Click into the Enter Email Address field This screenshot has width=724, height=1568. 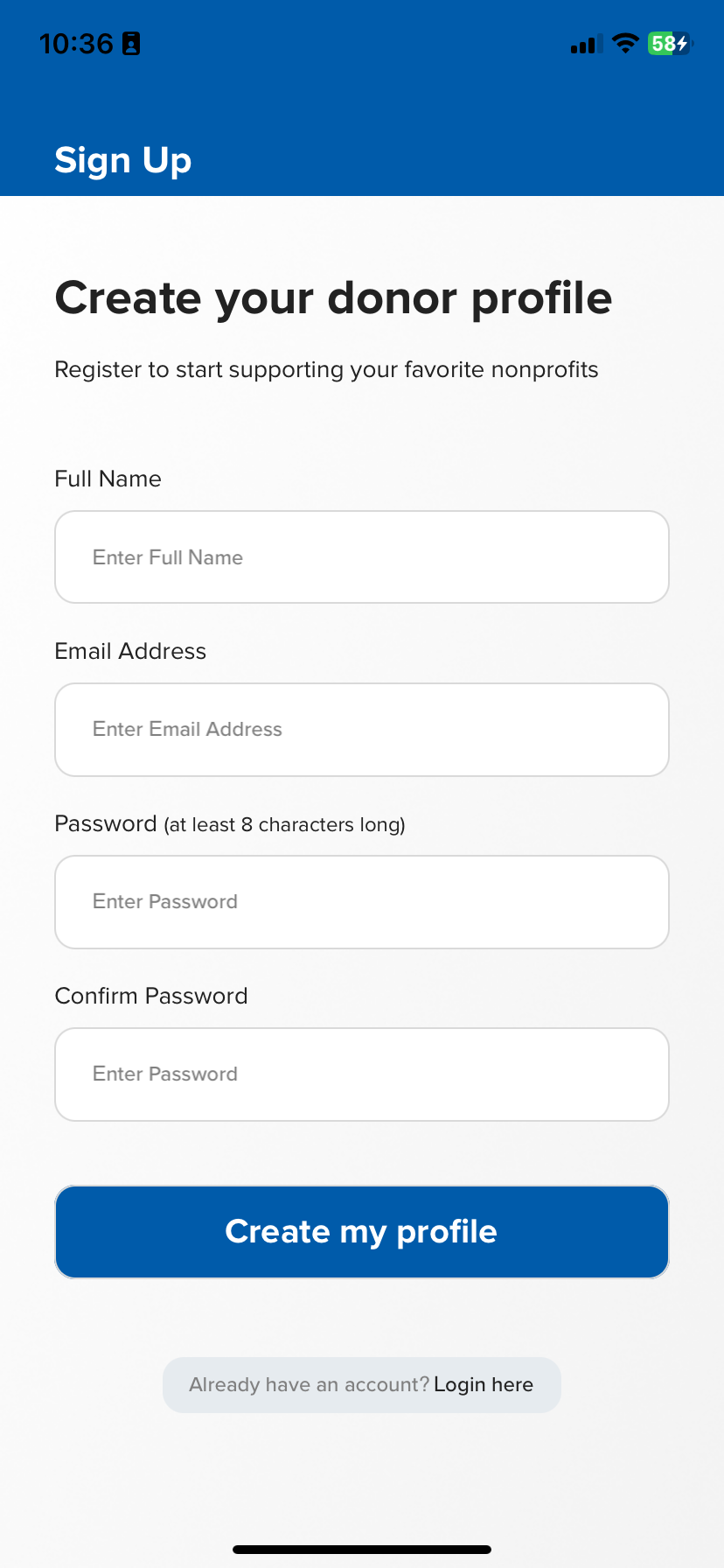[x=362, y=730]
